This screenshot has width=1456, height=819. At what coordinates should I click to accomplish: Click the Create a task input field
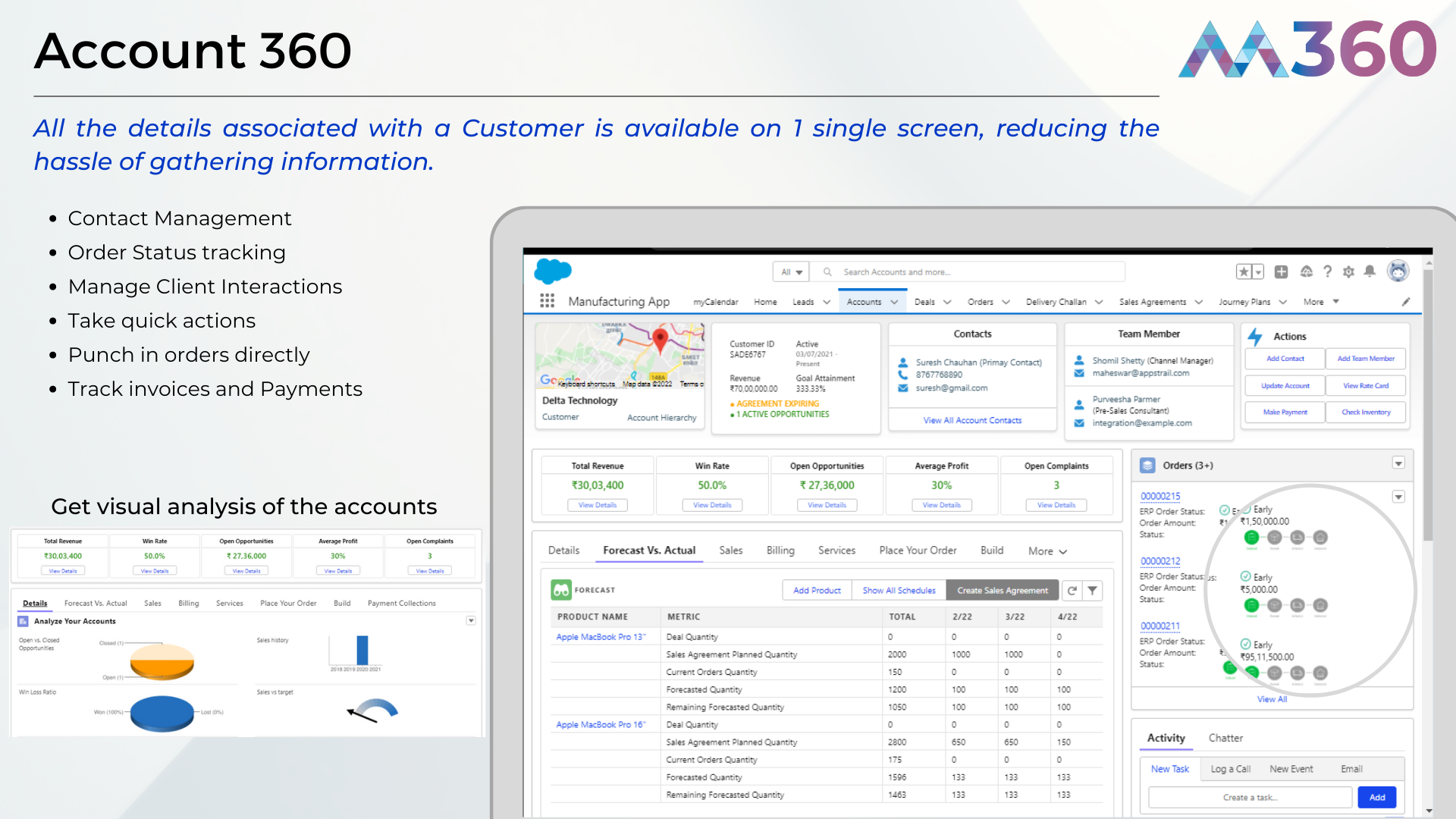[1250, 798]
